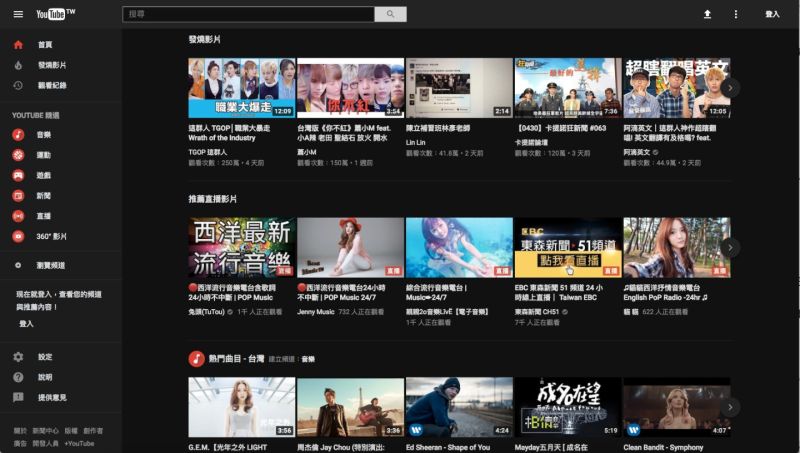Open the 西洋最新流行音樂 live thumbnail
The height and width of the screenshot is (453, 800).
point(242,247)
